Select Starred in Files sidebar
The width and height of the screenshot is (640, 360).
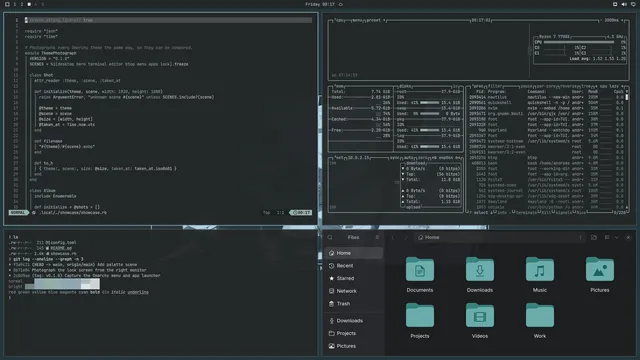[353, 278]
